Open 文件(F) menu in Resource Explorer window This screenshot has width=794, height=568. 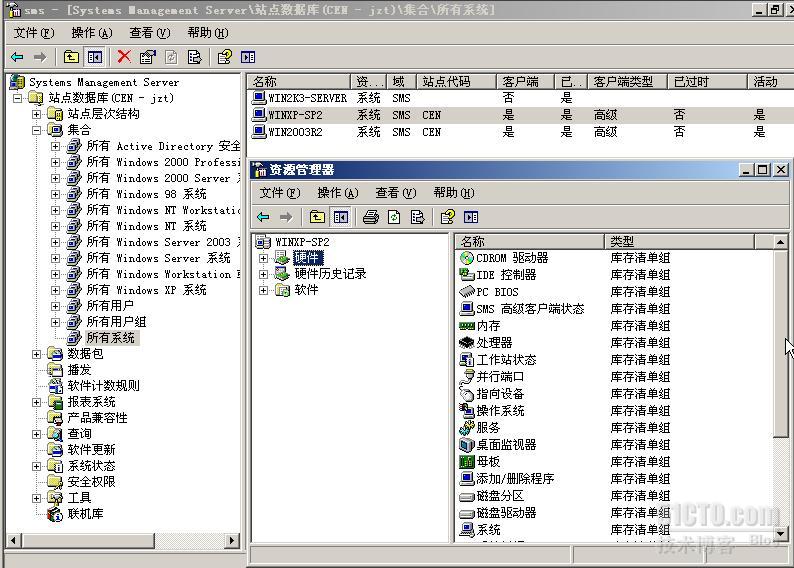280,193
